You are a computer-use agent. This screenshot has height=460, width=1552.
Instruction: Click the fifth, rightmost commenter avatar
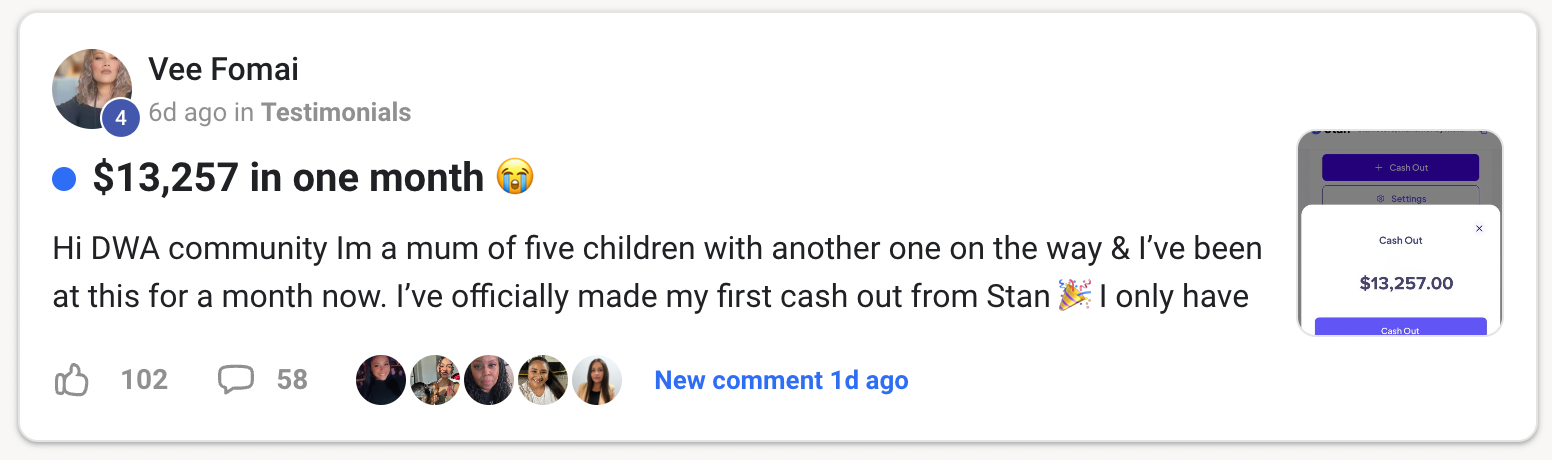point(597,380)
